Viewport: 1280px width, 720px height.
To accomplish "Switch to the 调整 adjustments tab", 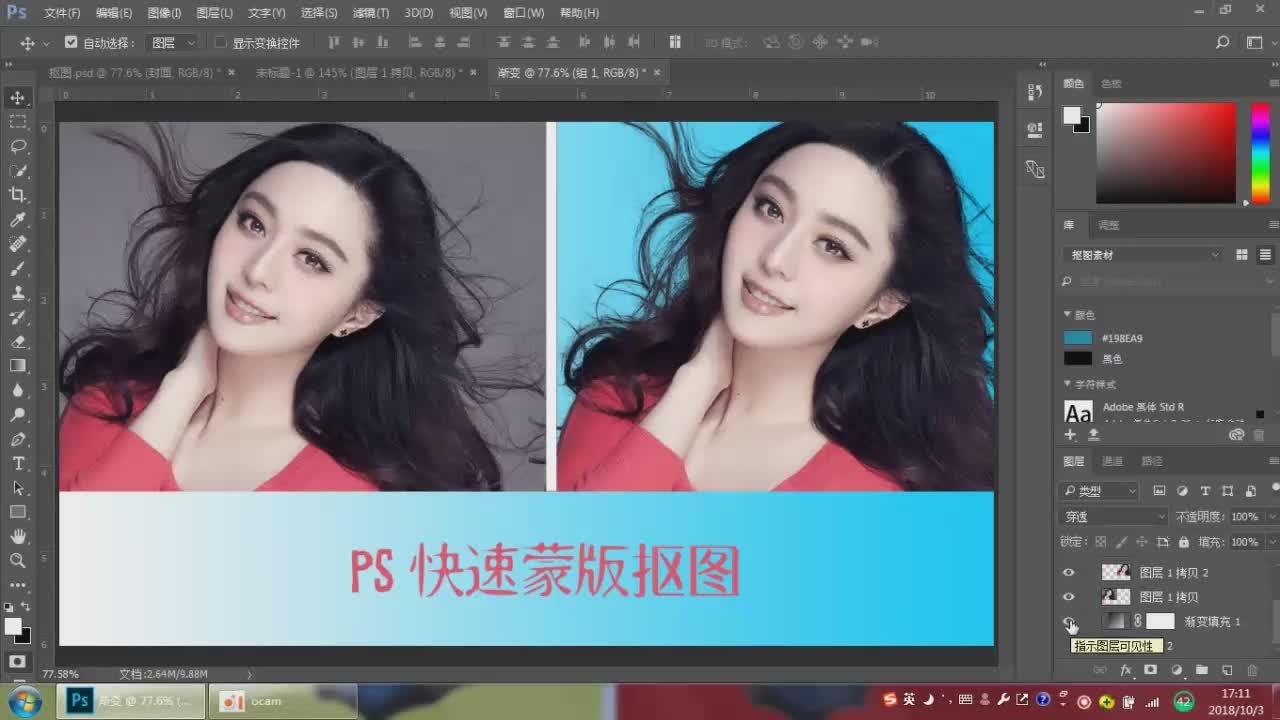I will 1108,225.
